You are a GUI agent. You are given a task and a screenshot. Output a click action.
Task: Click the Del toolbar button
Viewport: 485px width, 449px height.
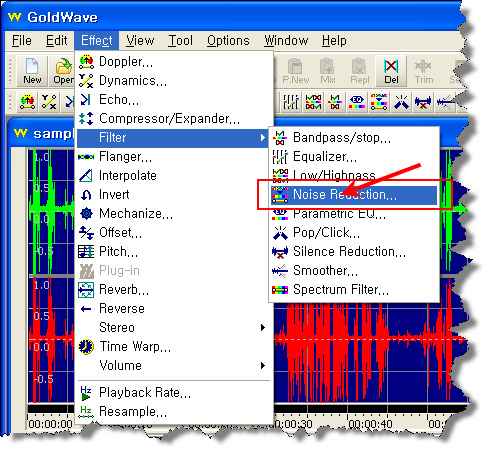[391, 71]
